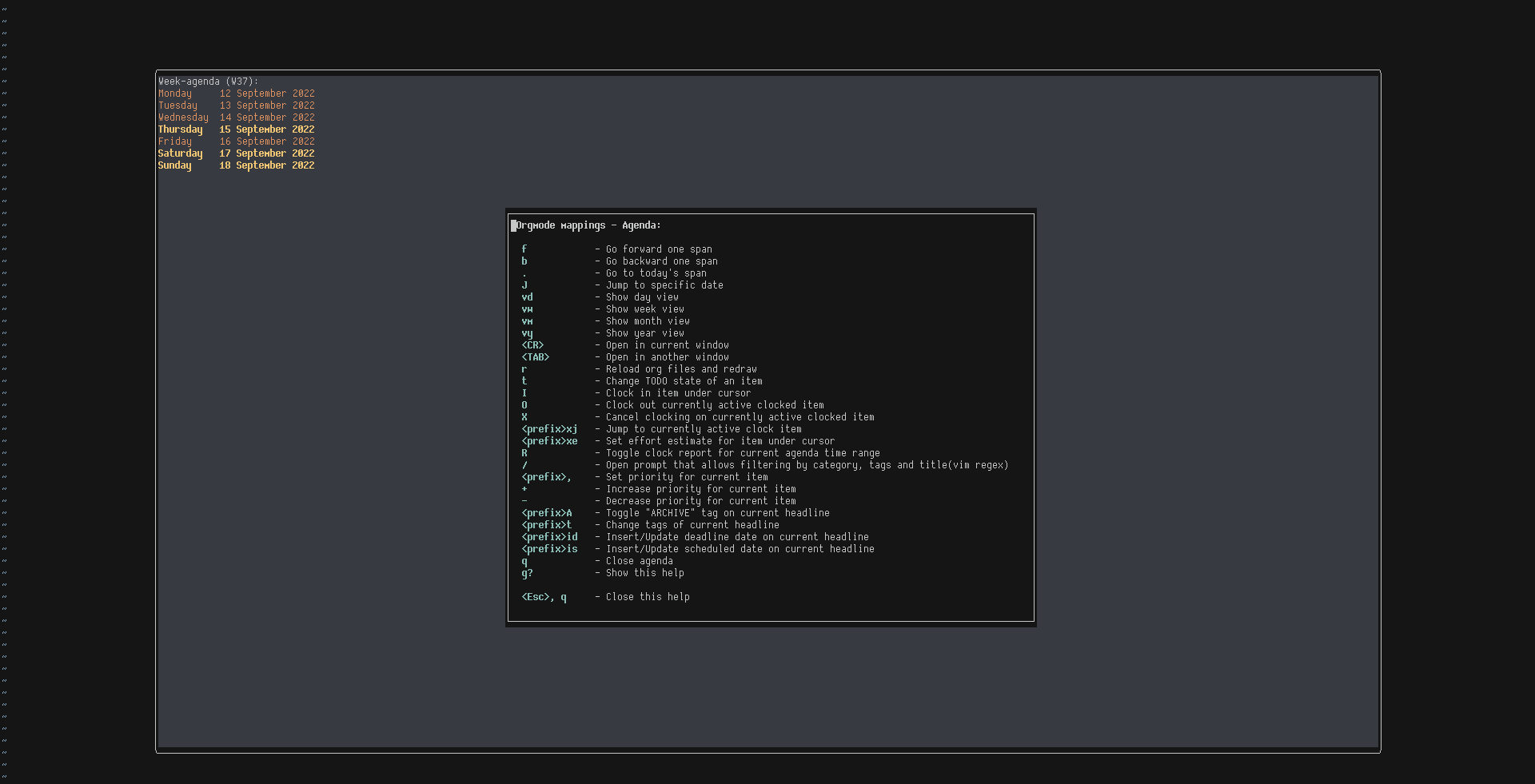Screen dimensions: 1535x784
Task: Click the 'Close agenda' mapping line
Action: click(x=597, y=561)
